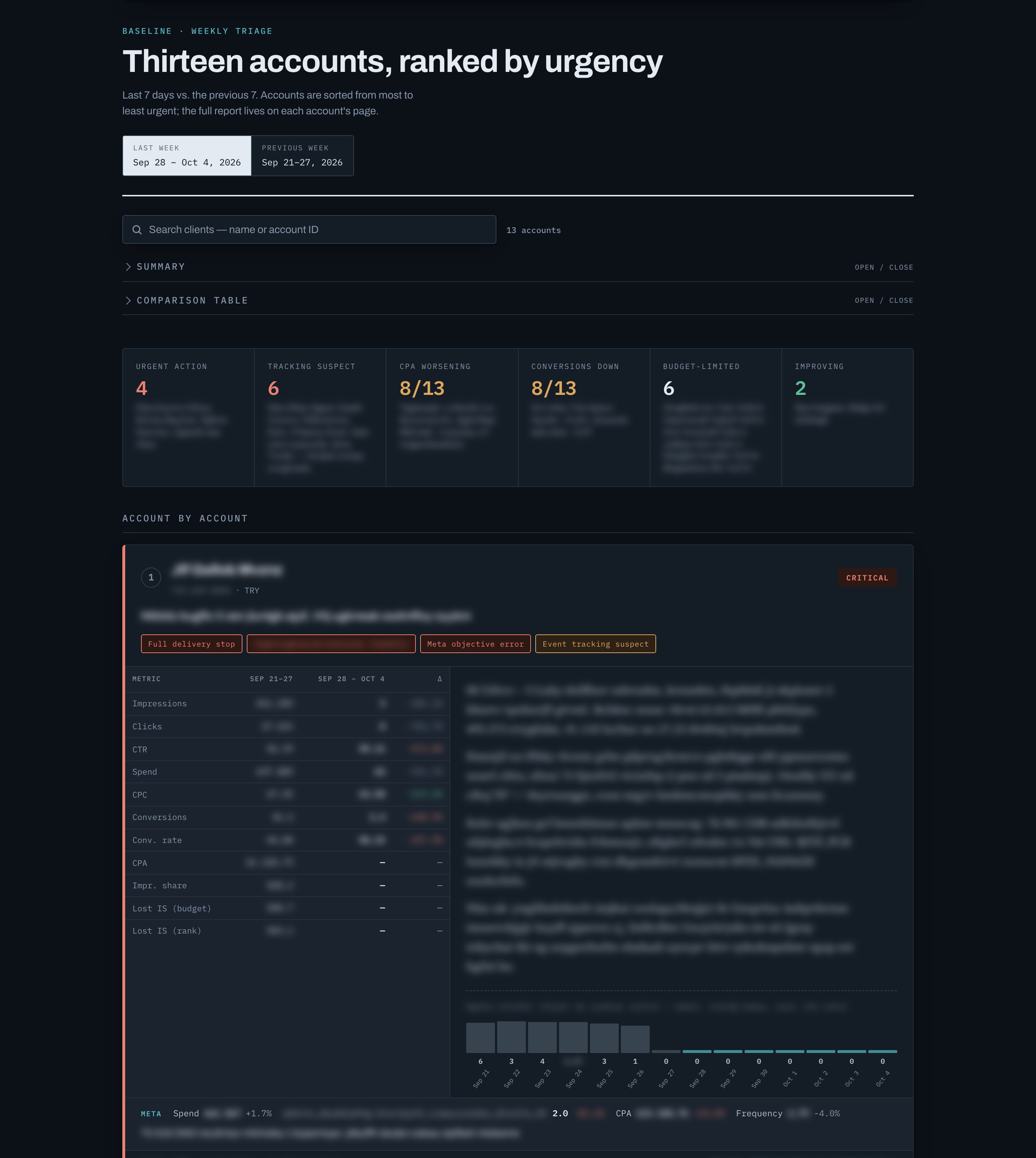Open the Urgent Action summary card
This screenshot has height=1158, width=1036.
[x=188, y=417]
